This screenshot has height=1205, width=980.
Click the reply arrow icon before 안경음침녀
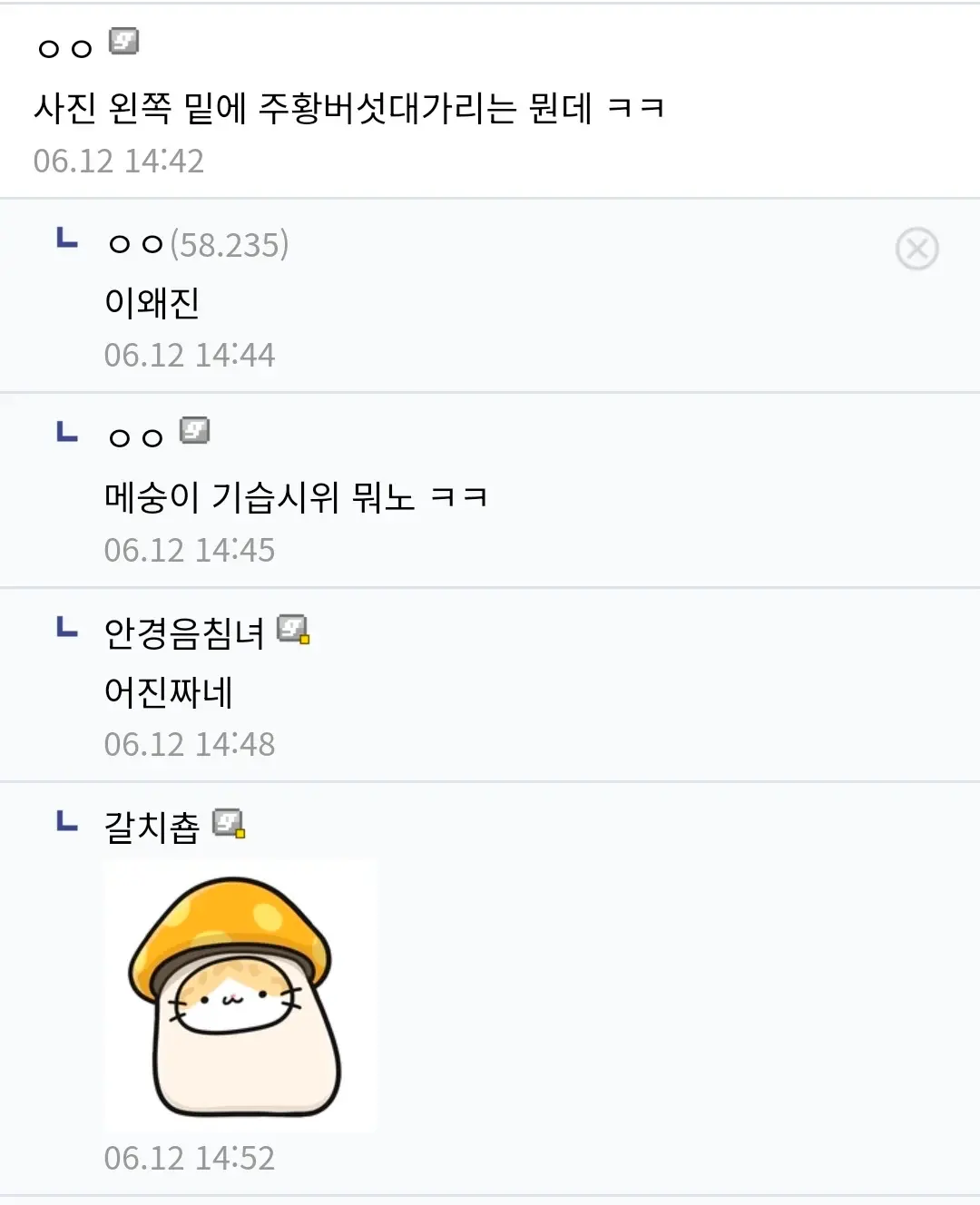point(67,627)
